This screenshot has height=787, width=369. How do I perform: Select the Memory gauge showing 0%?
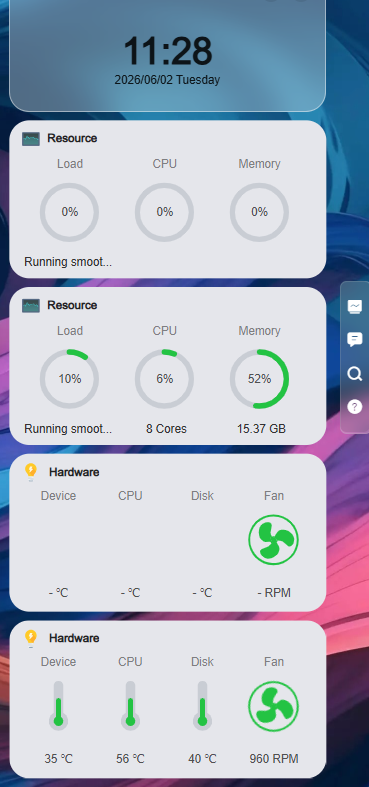pos(260,212)
